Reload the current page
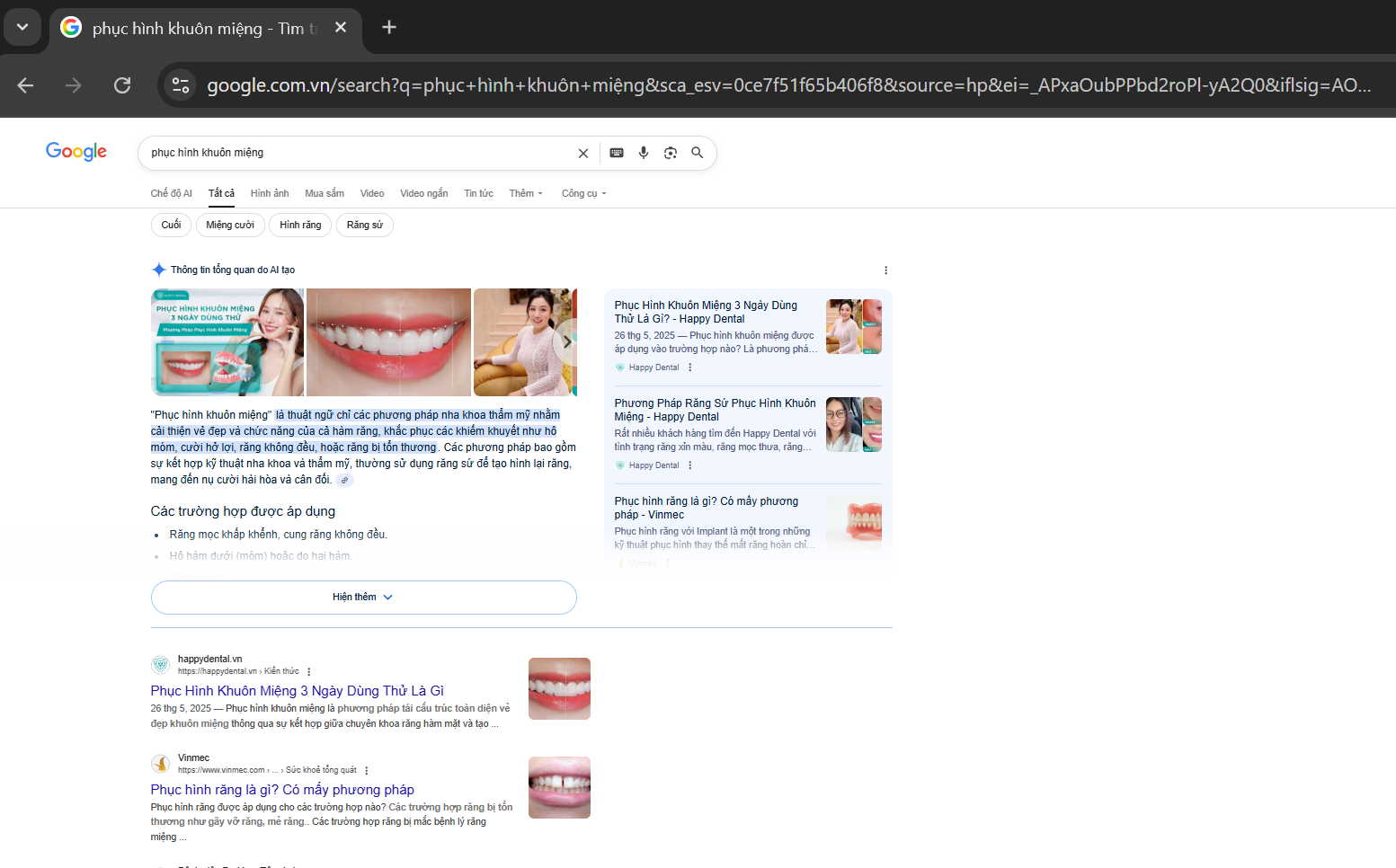The image size is (1396, 868). (x=122, y=85)
